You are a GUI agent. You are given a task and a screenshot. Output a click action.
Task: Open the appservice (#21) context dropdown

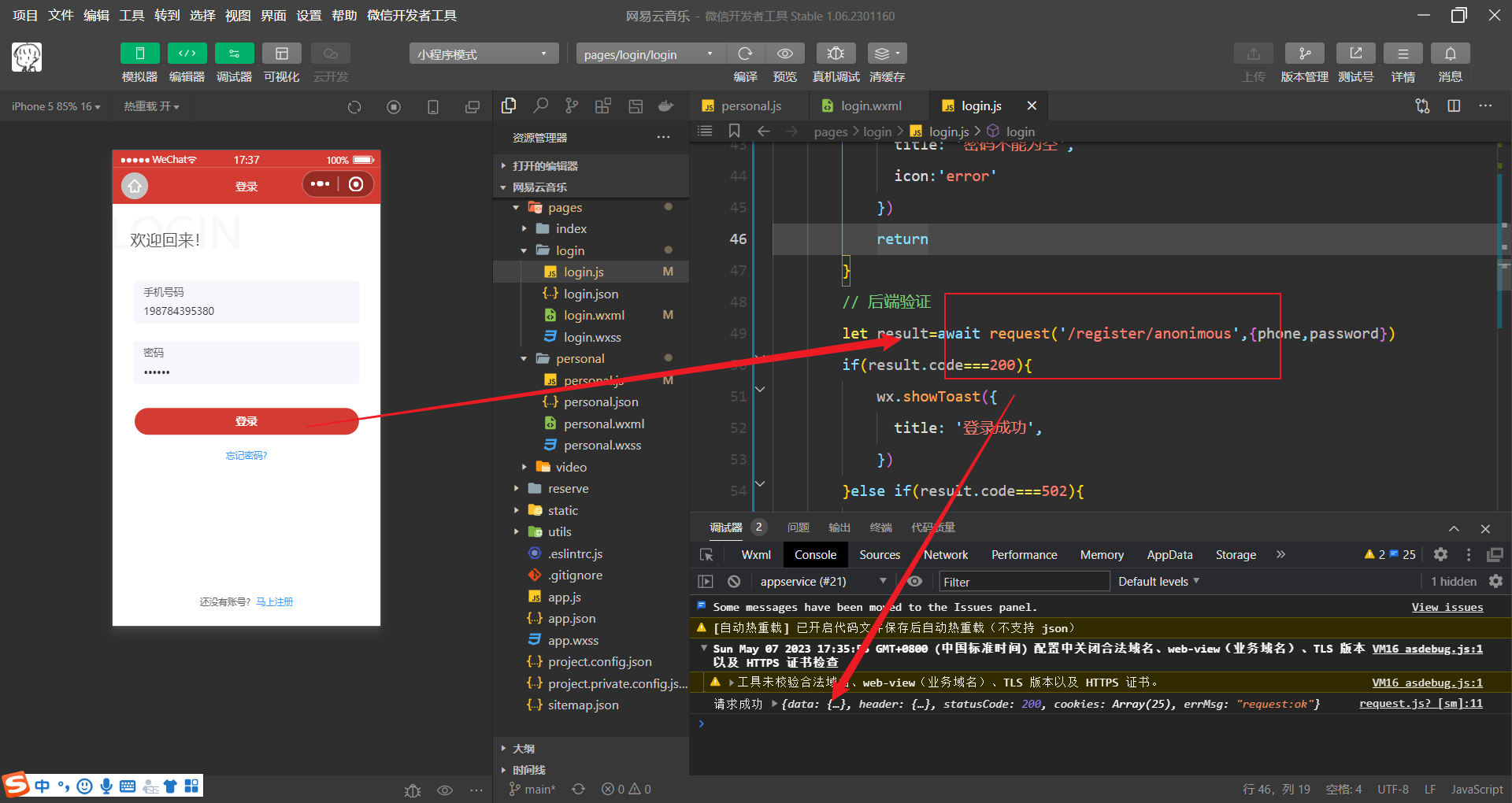point(822,582)
